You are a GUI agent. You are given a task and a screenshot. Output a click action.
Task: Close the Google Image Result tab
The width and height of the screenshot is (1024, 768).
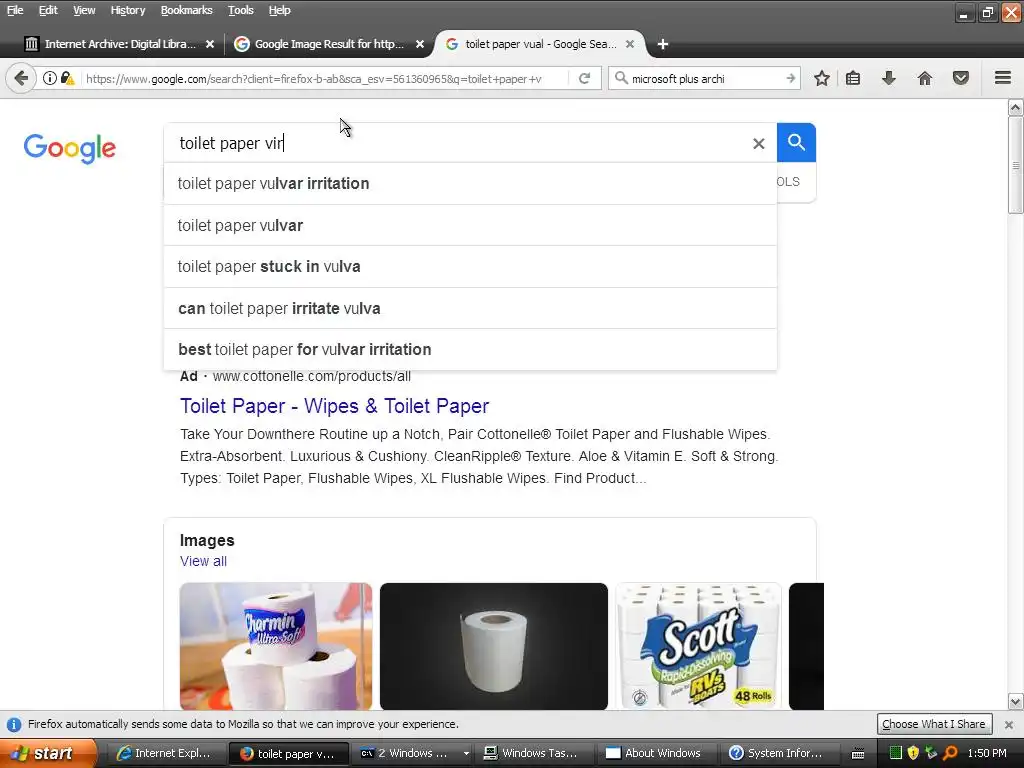420,44
